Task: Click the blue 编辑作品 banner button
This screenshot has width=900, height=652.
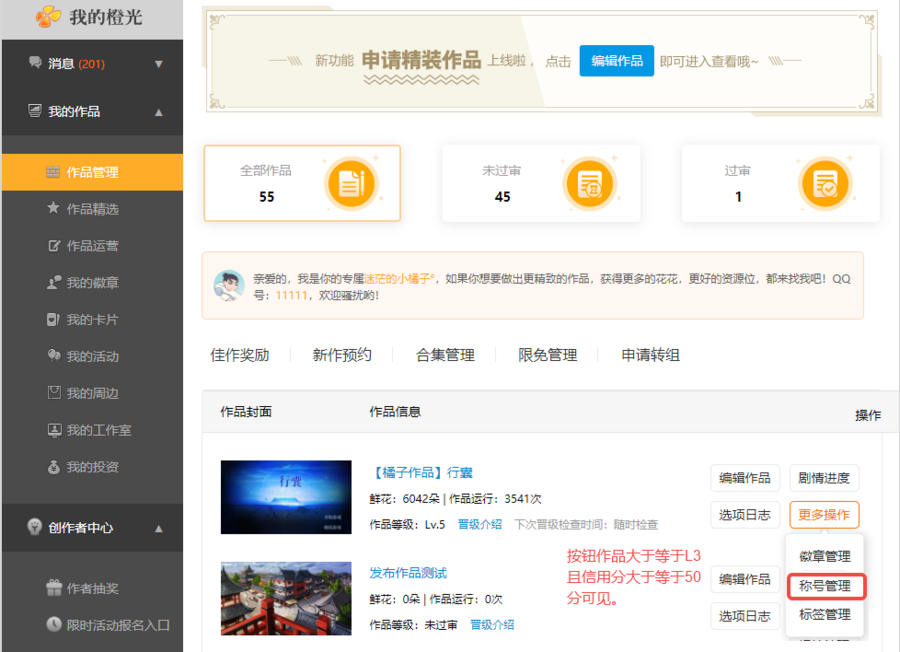Action: click(x=616, y=61)
